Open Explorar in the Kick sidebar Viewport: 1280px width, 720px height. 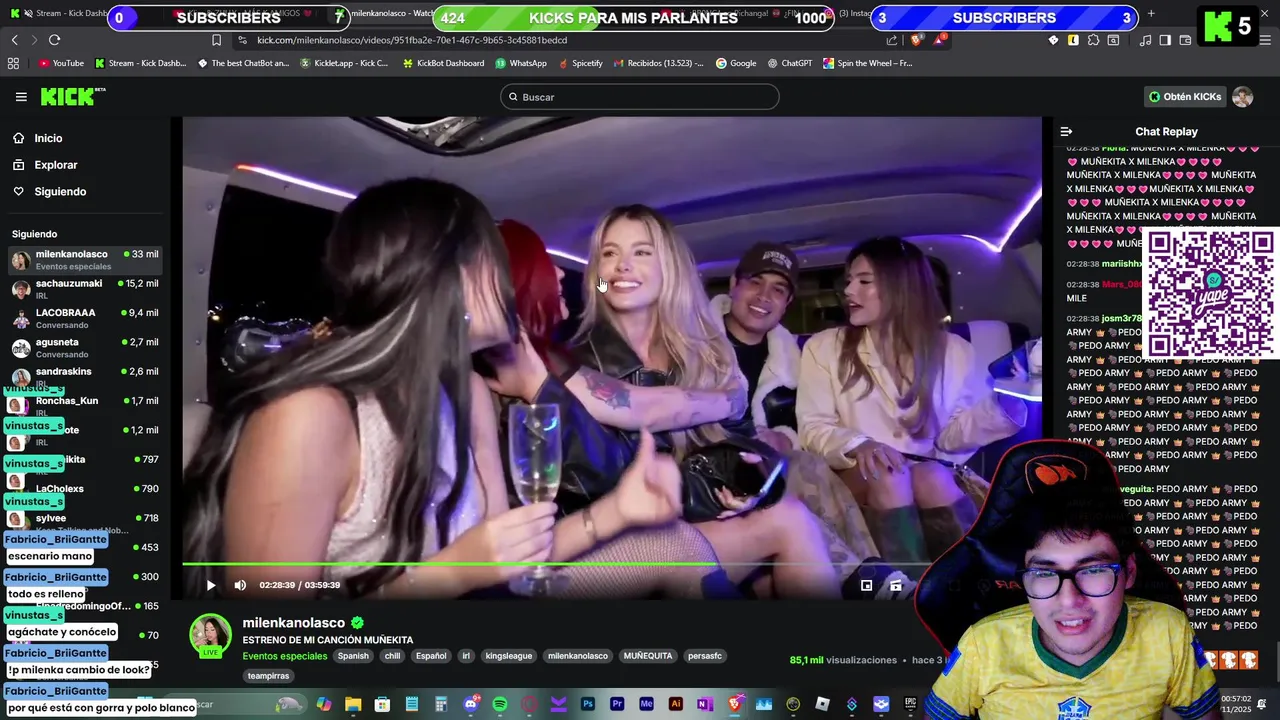point(56,165)
